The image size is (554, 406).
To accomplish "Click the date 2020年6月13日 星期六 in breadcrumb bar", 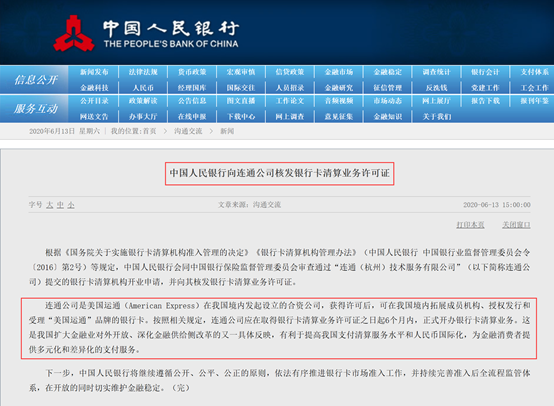I will (x=64, y=131).
